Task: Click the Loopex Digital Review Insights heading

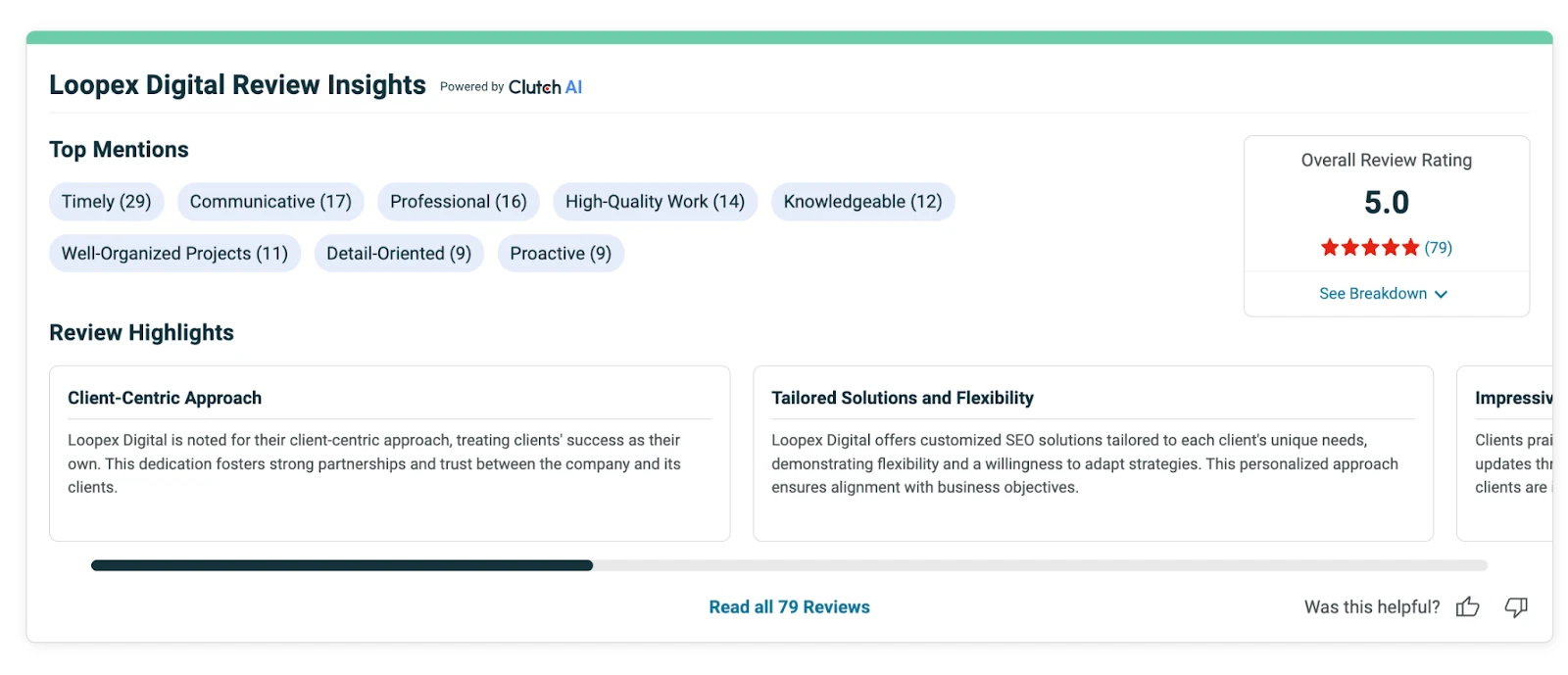Action: coord(237,85)
